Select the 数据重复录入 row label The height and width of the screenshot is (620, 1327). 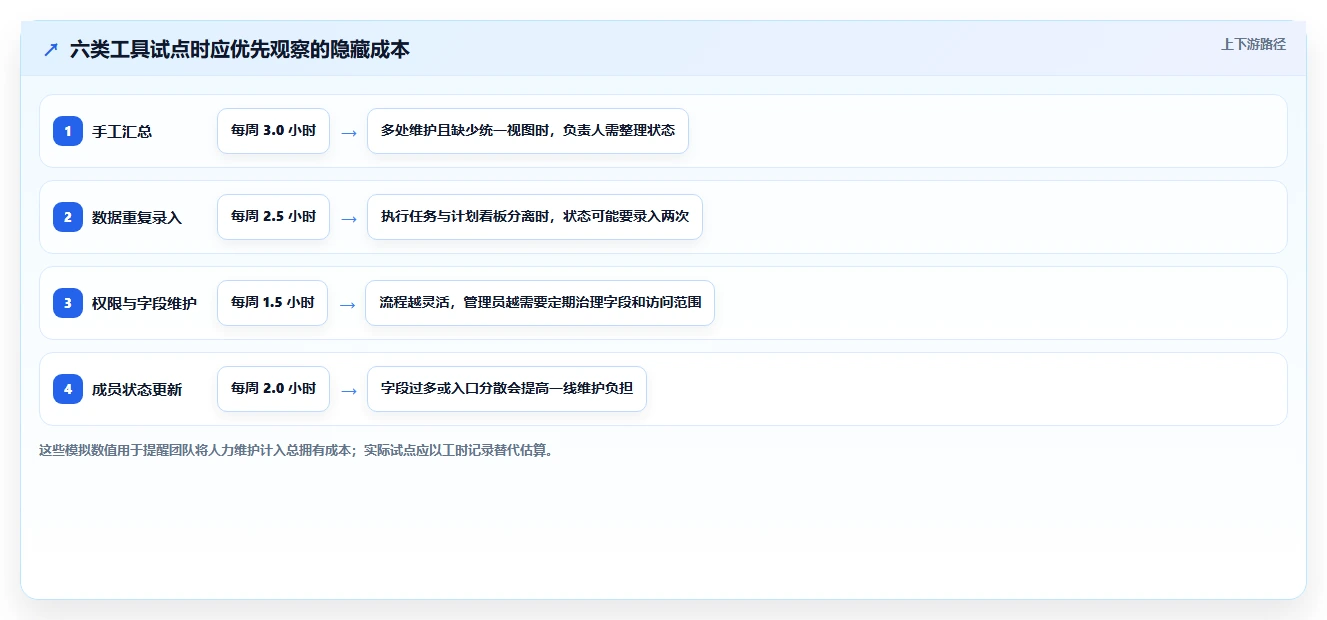[137, 217]
